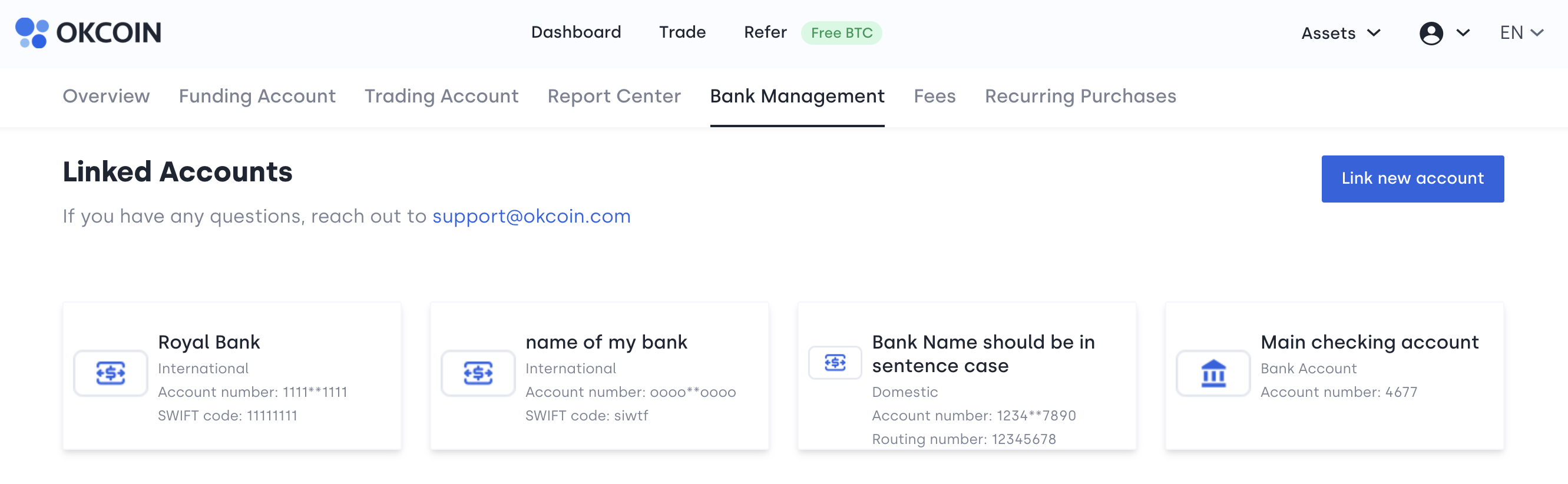Image resolution: width=1568 pixels, height=484 pixels.
Task: Switch to the Trading Account tab
Action: coord(441,96)
